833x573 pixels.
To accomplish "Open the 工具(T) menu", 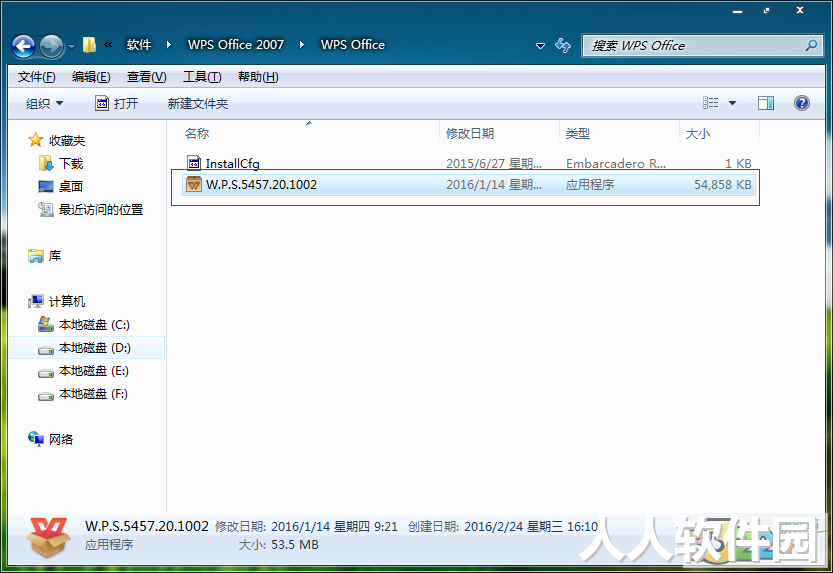I will click(x=202, y=77).
